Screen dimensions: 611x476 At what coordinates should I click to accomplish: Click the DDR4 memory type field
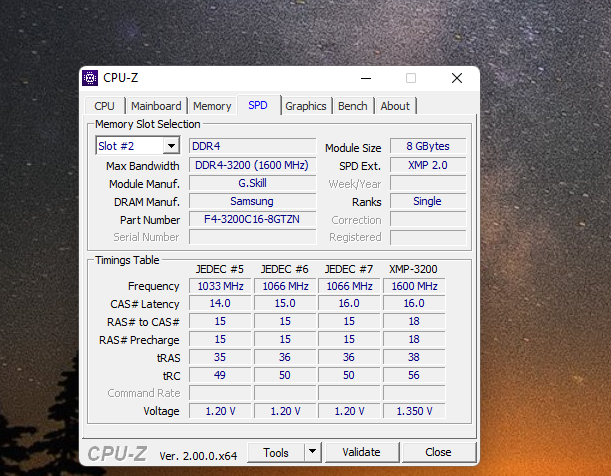point(253,146)
